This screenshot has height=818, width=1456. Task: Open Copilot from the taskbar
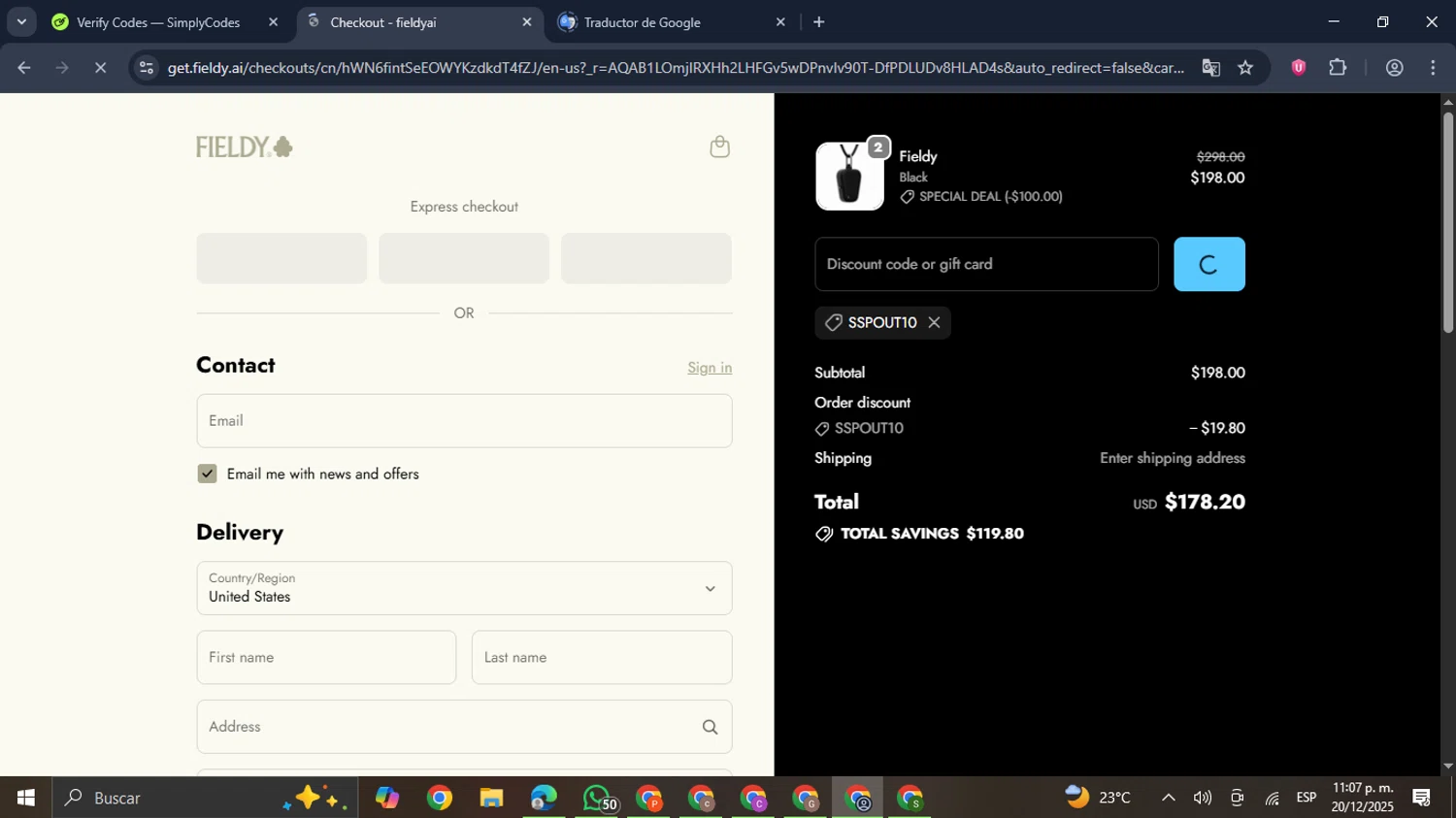(x=387, y=799)
